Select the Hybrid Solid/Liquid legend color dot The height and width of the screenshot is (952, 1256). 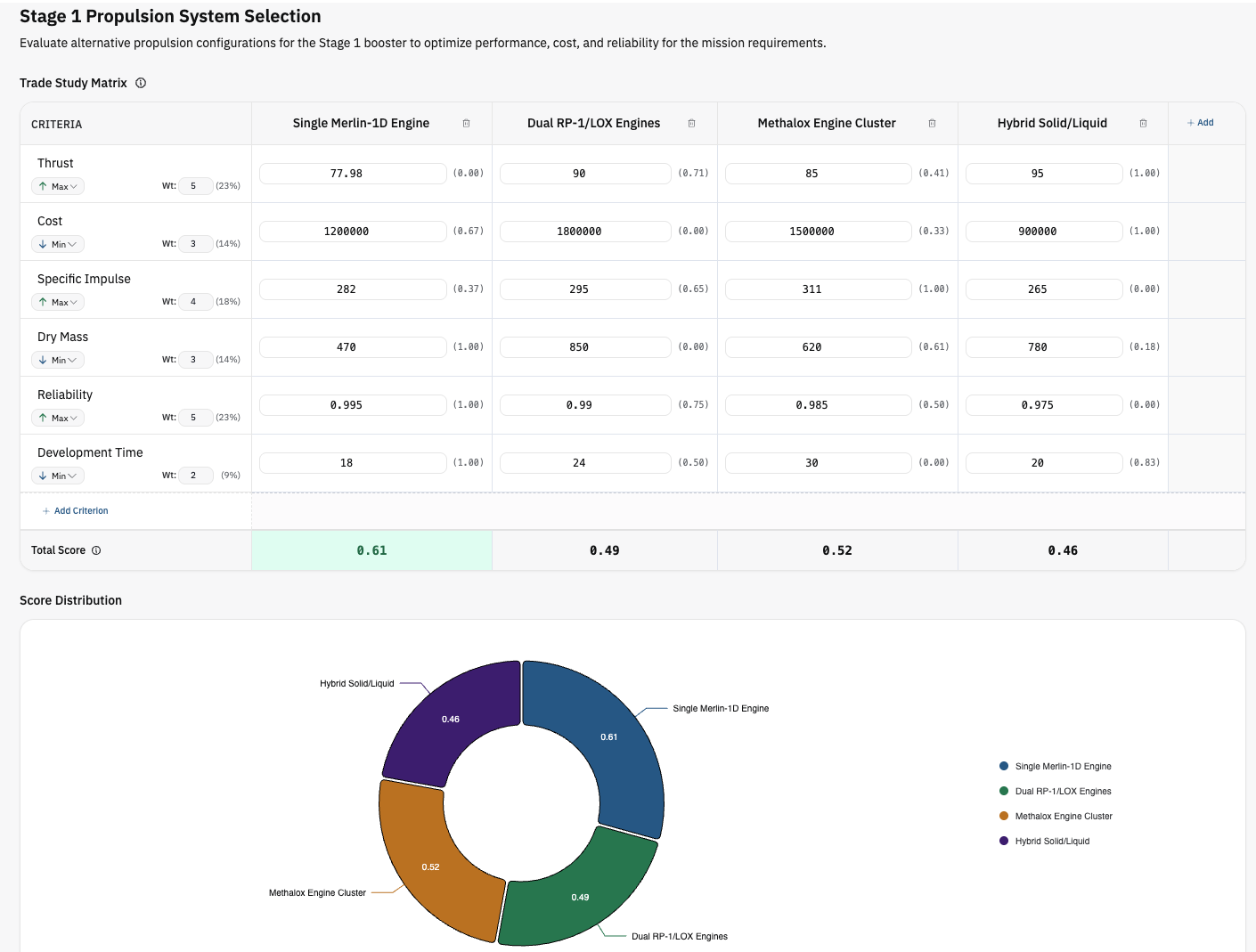1002,841
